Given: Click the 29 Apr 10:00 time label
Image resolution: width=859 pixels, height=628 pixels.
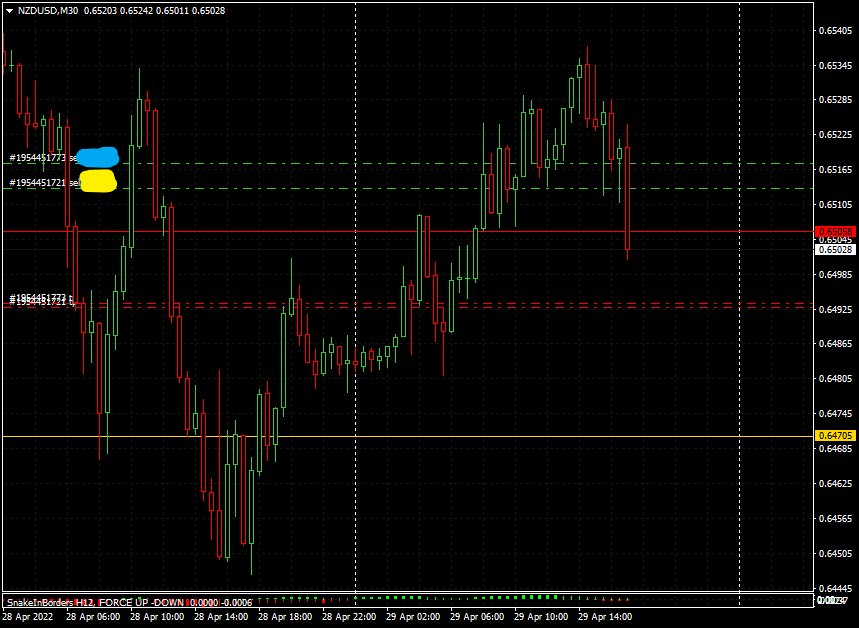Looking at the screenshot, I should click(x=541, y=616).
